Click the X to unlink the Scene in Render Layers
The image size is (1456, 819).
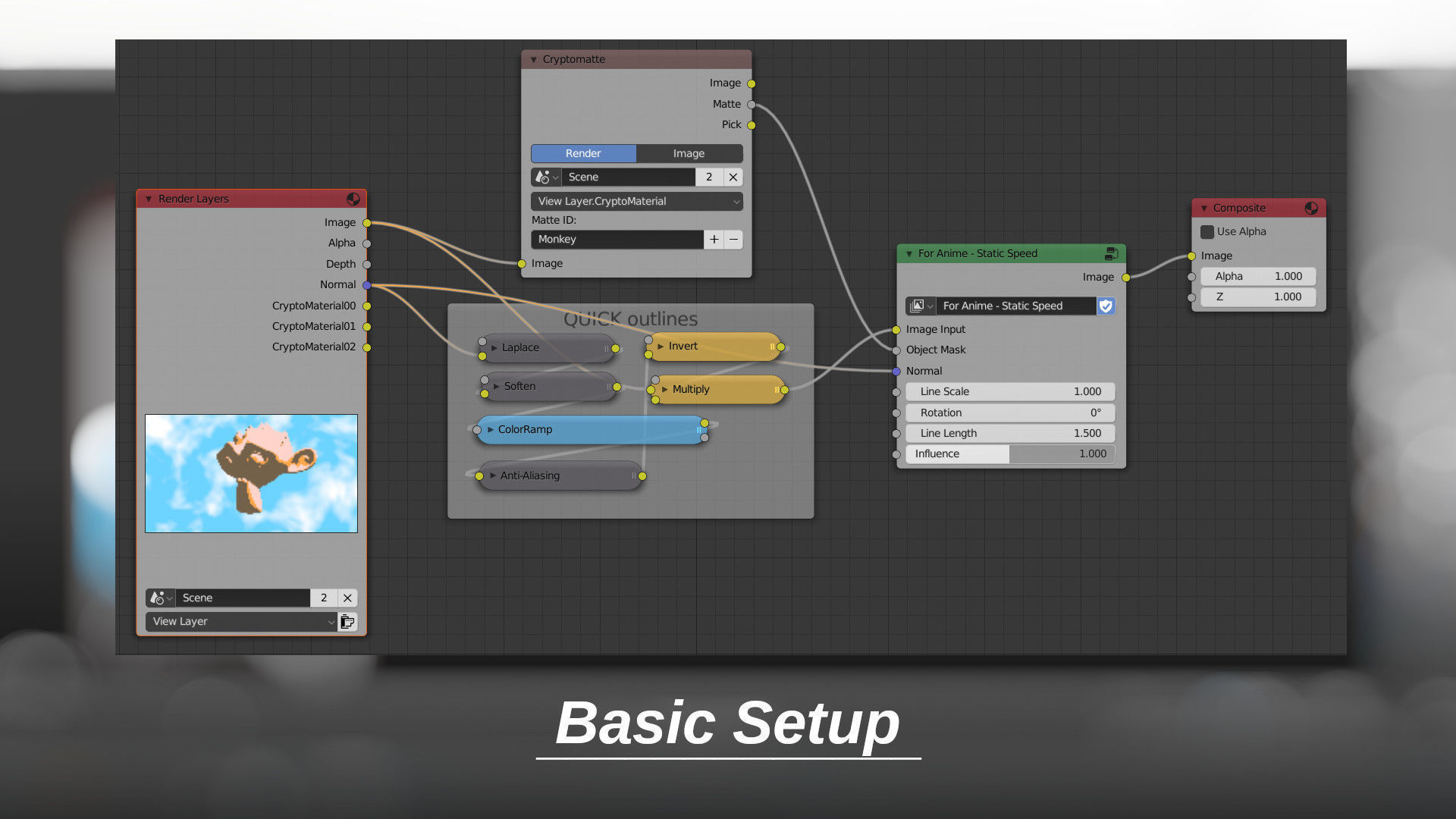(347, 598)
